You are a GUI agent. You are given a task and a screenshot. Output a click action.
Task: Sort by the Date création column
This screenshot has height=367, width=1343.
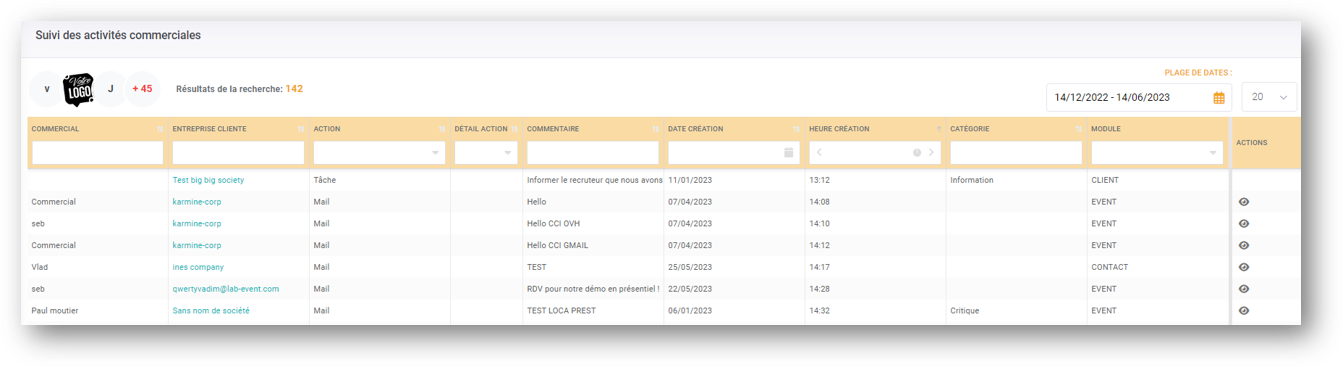point(797,129)
